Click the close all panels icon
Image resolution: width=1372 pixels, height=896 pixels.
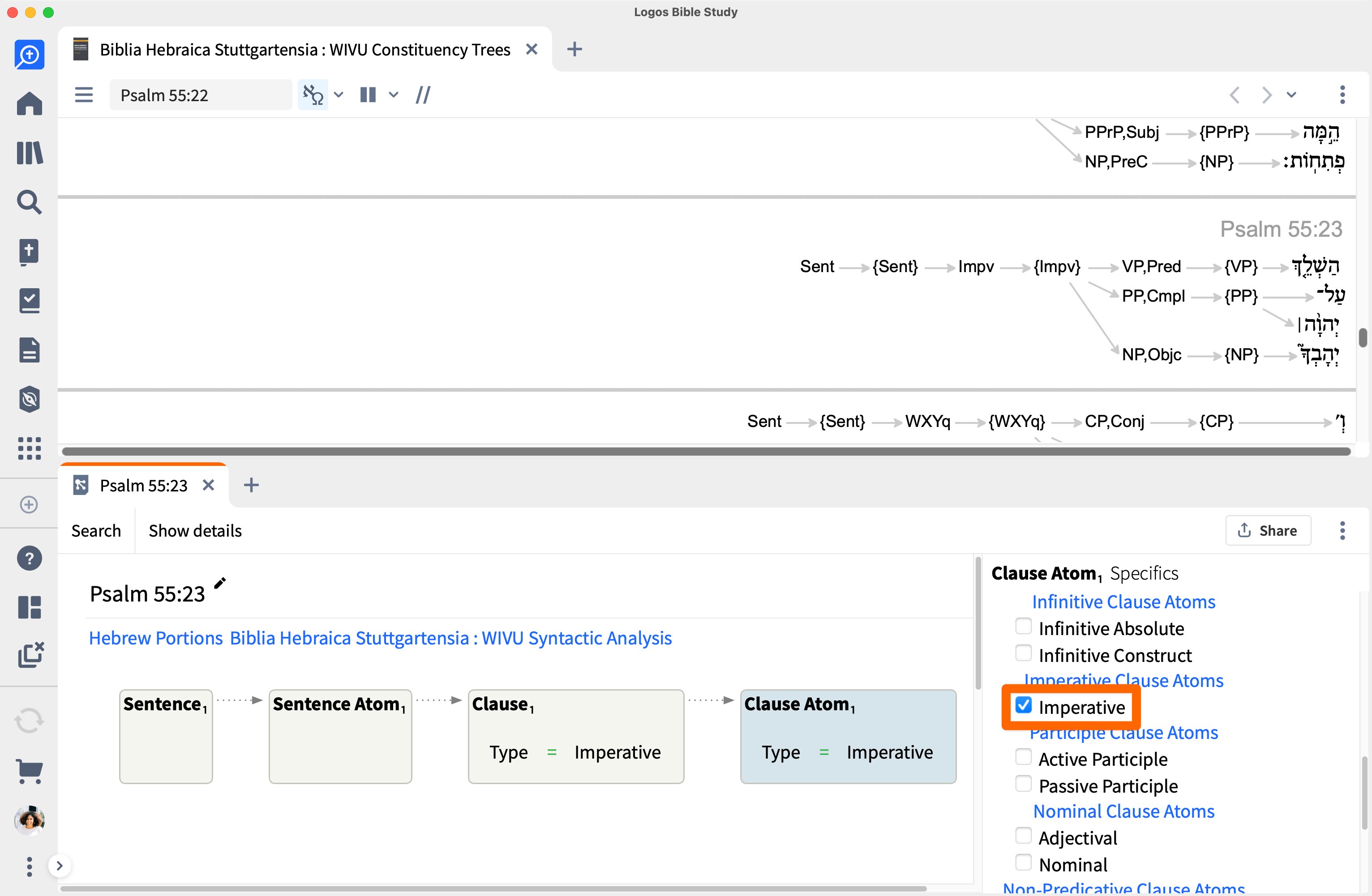(x=30, y=655)
